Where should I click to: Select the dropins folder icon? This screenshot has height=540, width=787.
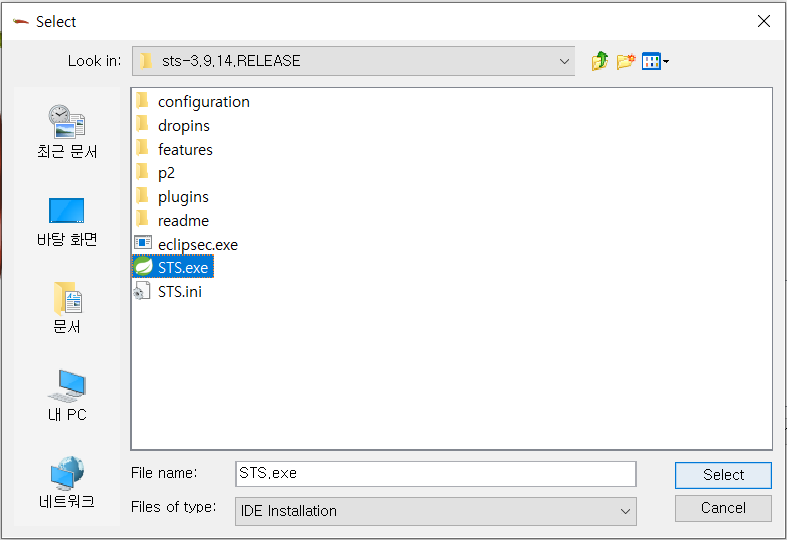pos(143,124)
